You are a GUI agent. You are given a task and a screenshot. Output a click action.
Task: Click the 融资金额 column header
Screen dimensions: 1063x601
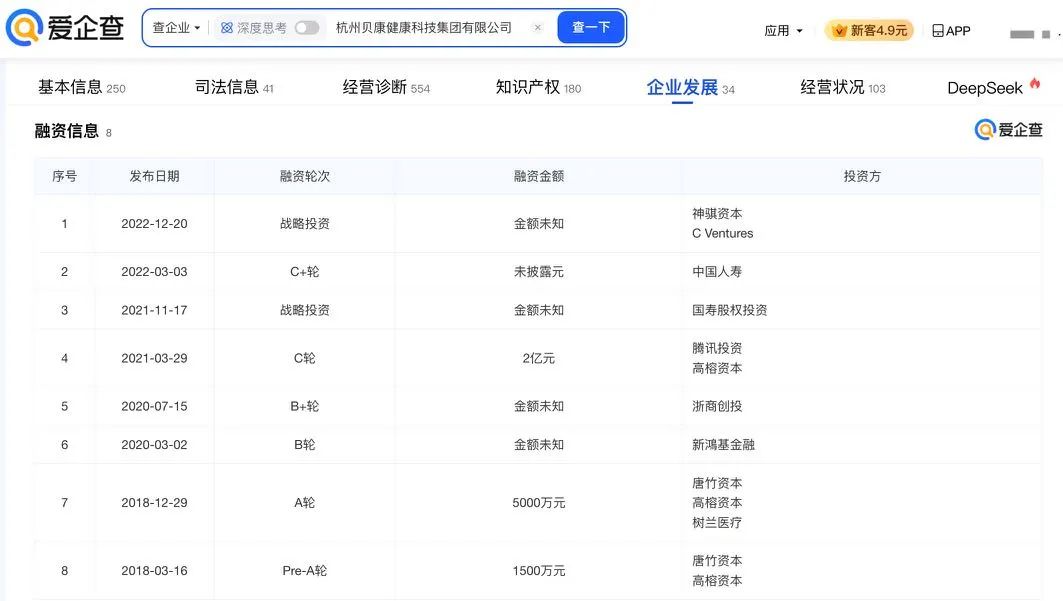(538, 176)
